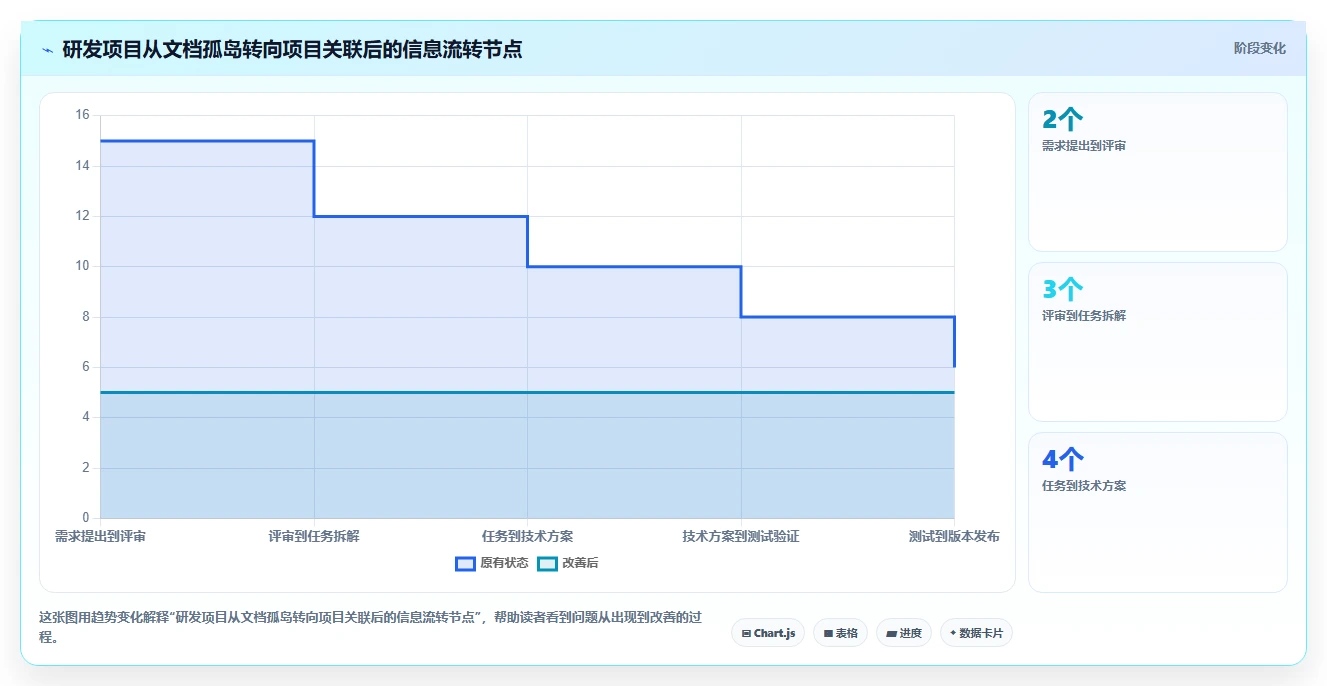The image size is (1327, 686).
Task: Select the 表格 tag chip
Action: 840,633
